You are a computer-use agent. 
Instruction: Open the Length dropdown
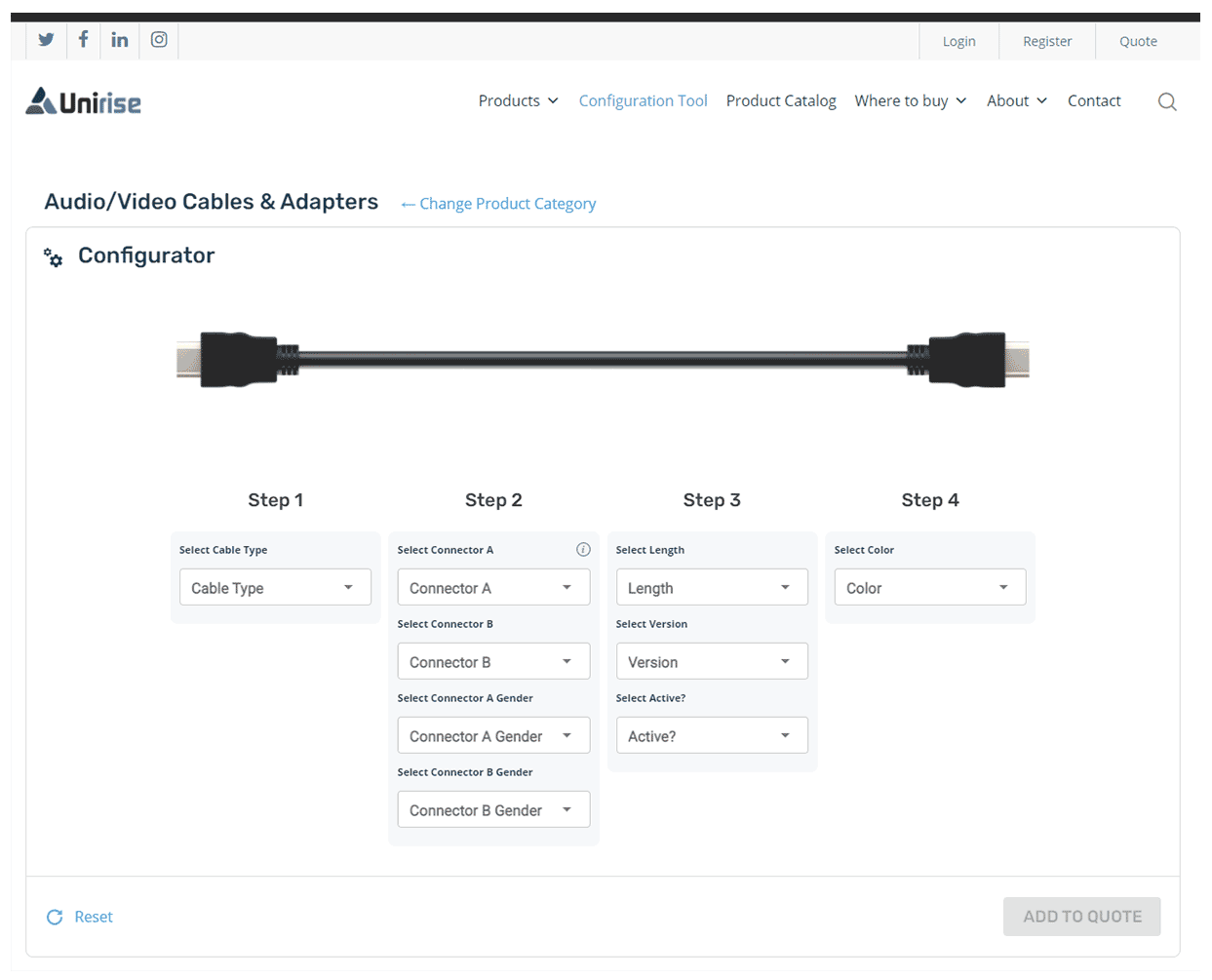point(712,588)
